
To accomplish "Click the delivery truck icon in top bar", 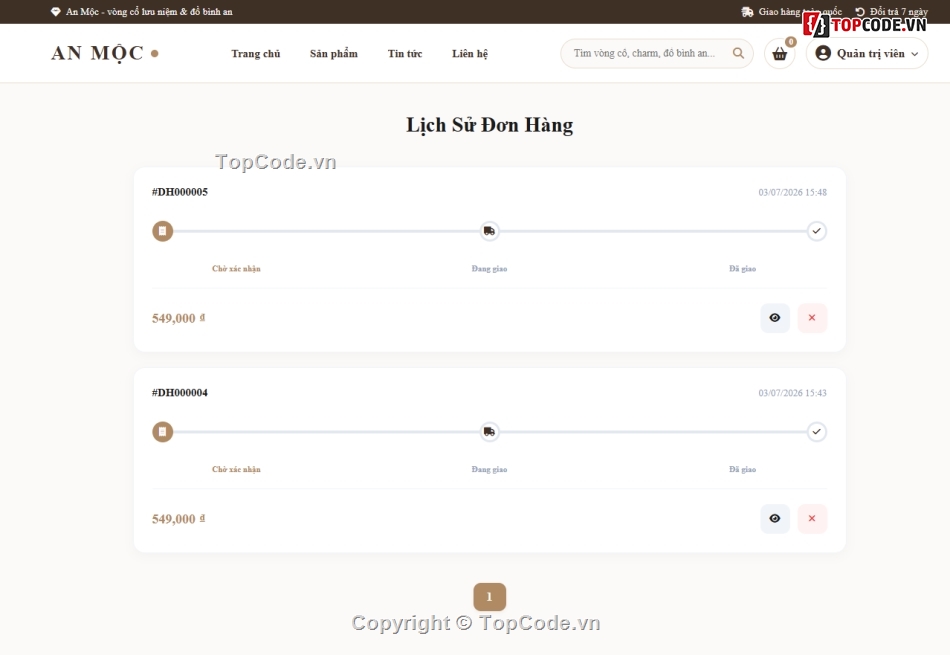I will [x=747, y=12].
